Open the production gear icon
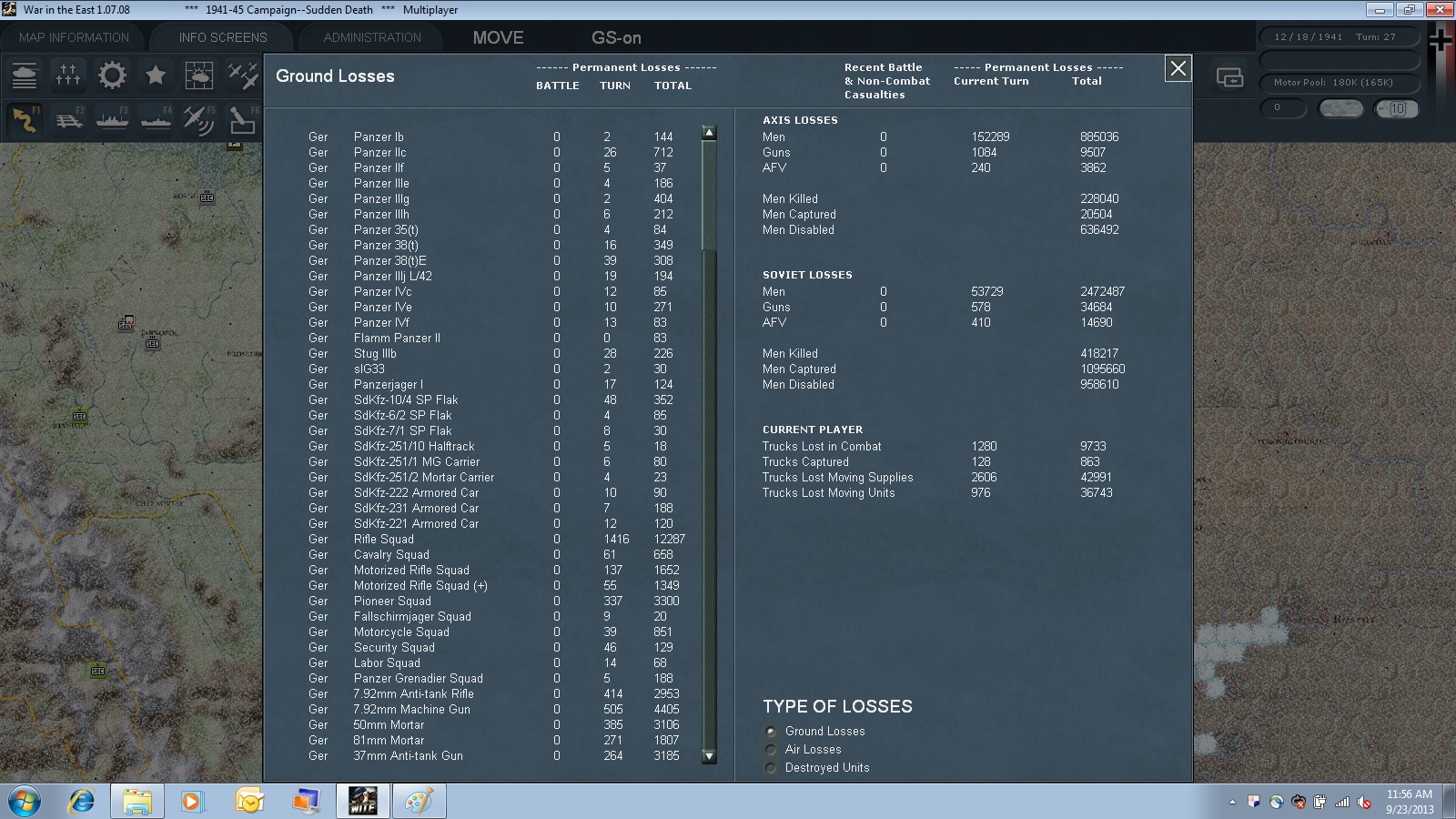This screenshot has width=1456, height=819. pos(112,76)
